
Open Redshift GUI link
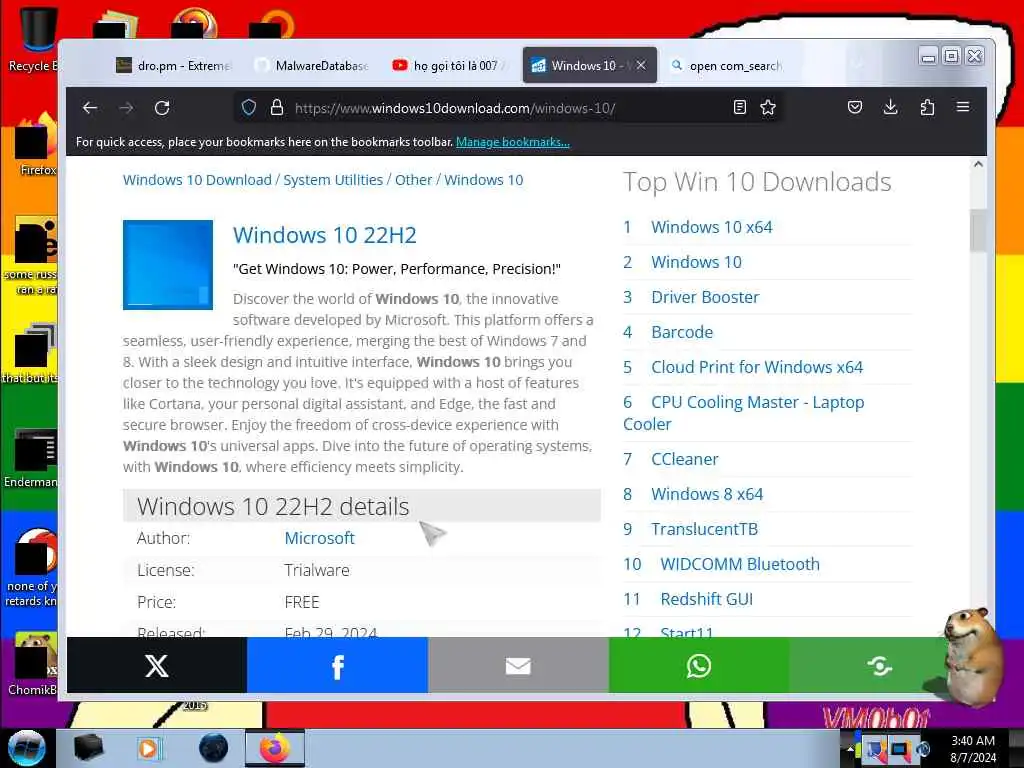click(x=707, y=599)
